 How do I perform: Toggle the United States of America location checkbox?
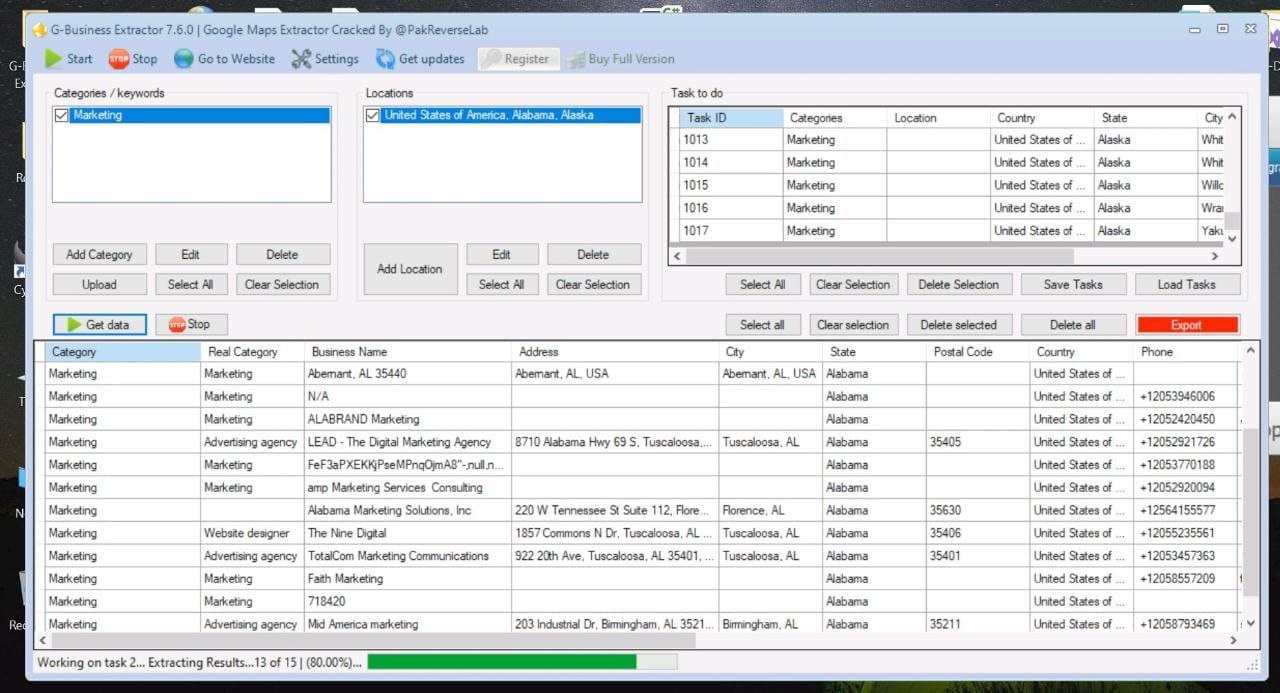(x=373, y=116)
